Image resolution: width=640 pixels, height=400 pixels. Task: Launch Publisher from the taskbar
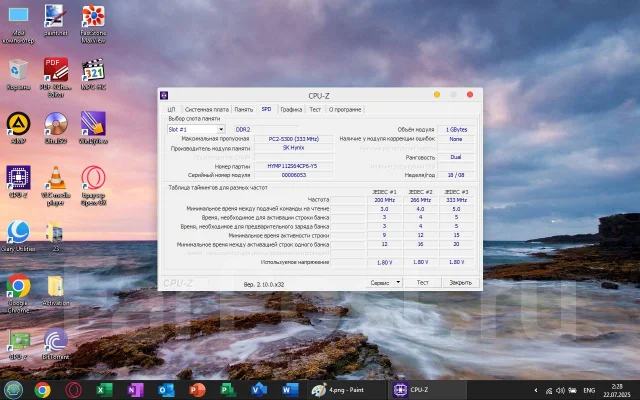pyautogui.click(x=228, y=390)
